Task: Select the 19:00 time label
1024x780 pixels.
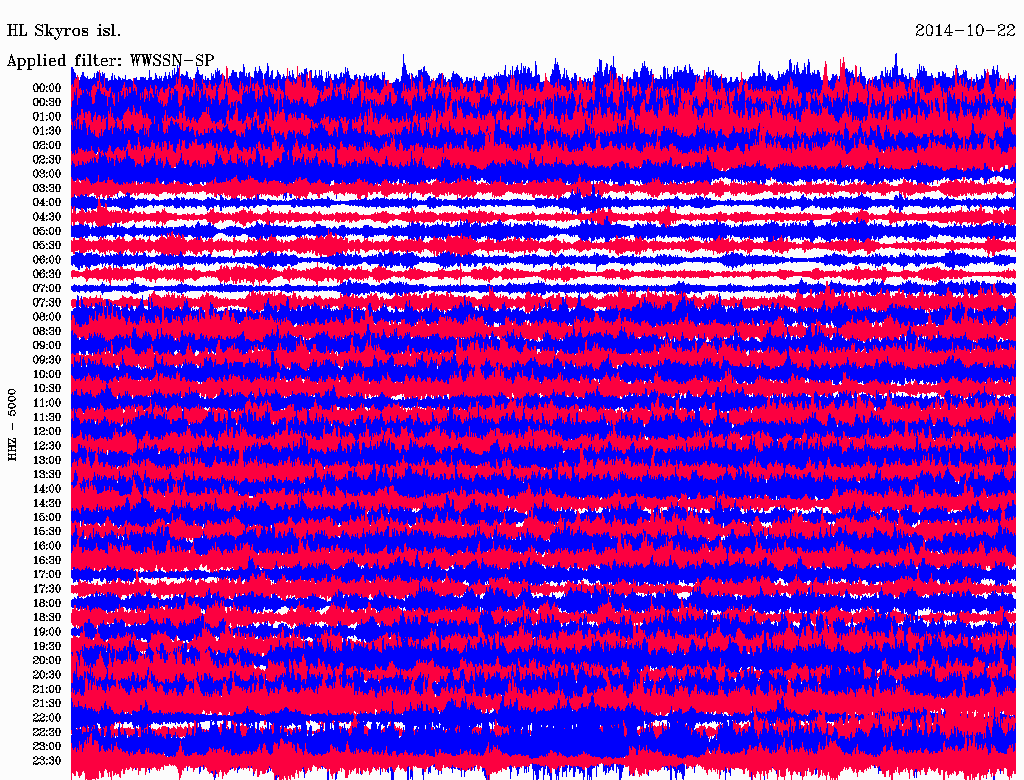Action: 46,632
